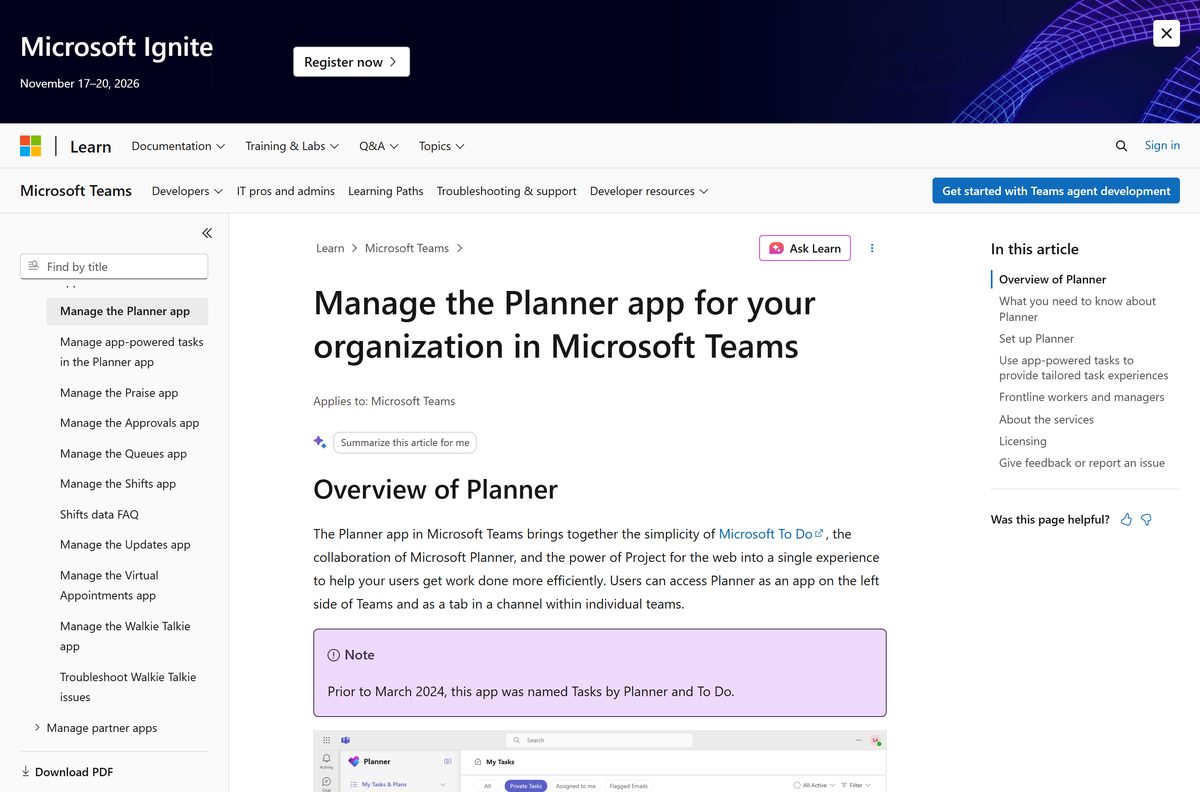1200x792 pixels.
Task: Open Troubleshooting & support
Action: pyautogui.click(x=507, y=191)
